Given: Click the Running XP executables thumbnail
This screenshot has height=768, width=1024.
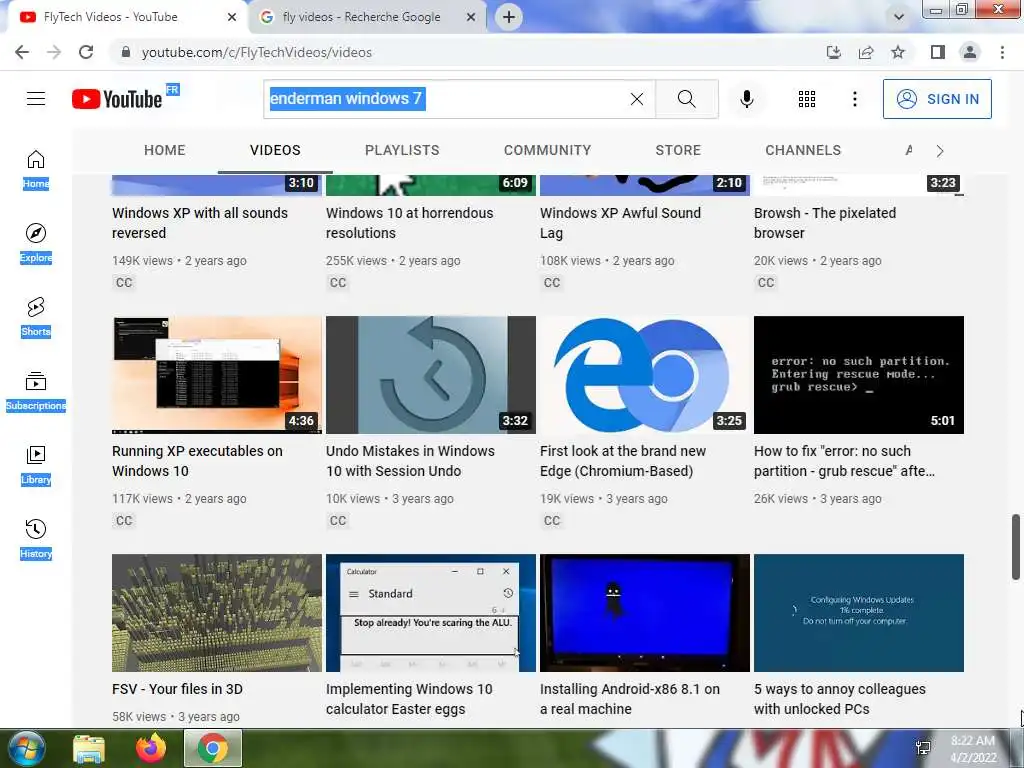Looking at the screenshot, I should pyautogui.click(x=217, y=375).
